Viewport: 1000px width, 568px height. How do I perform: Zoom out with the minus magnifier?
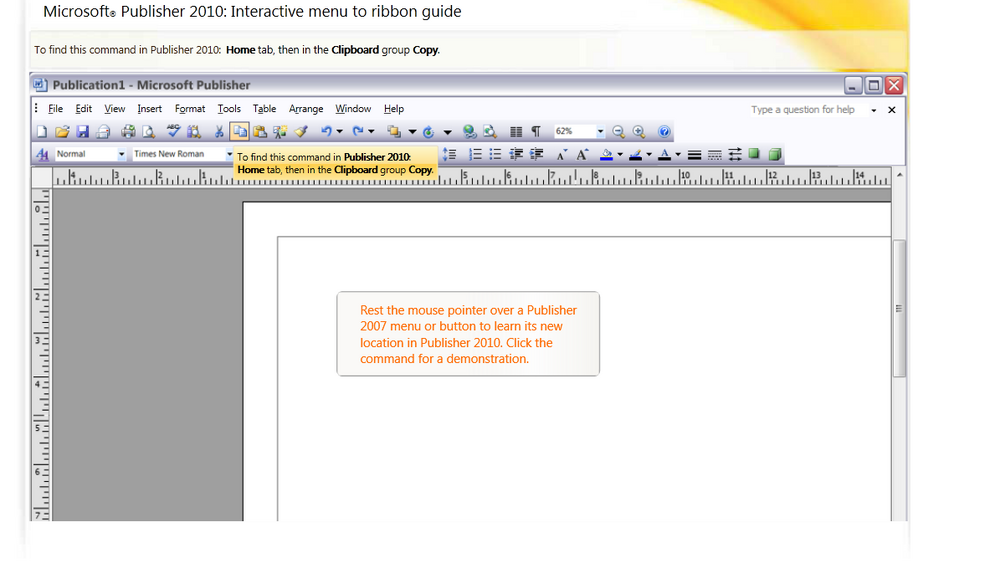[x=618, y=132]
